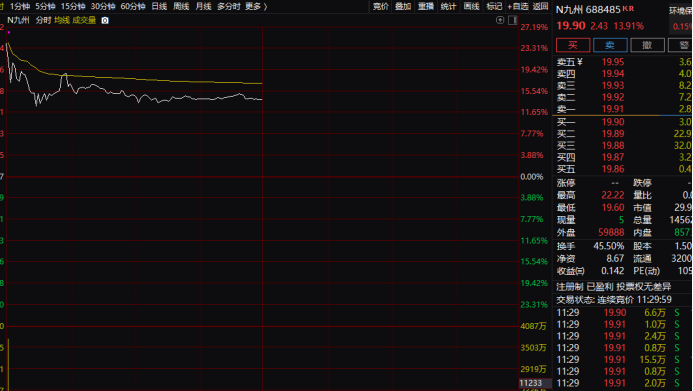Switch to 周线 weekly chart

tap(181, 6)
